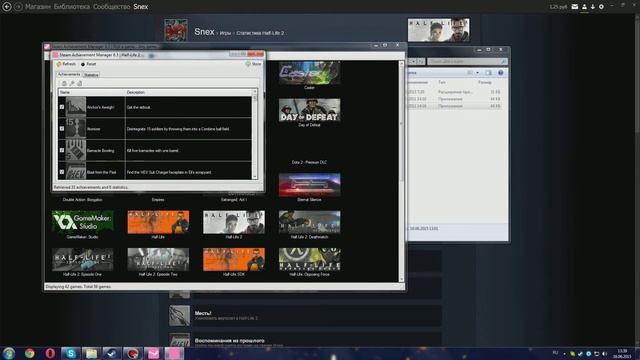Click the Explorer window search field
The height and width of the screenshot is (360, 640).
[467, 61]
